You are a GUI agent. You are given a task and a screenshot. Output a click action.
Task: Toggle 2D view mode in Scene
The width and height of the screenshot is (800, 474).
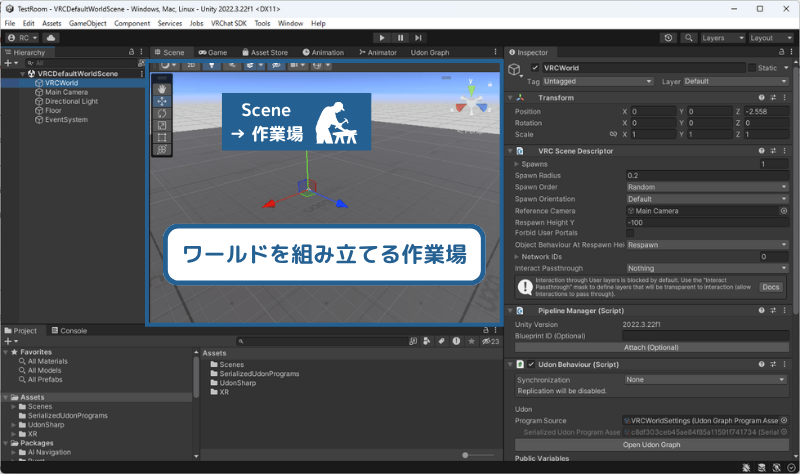(x=191, y=65)
